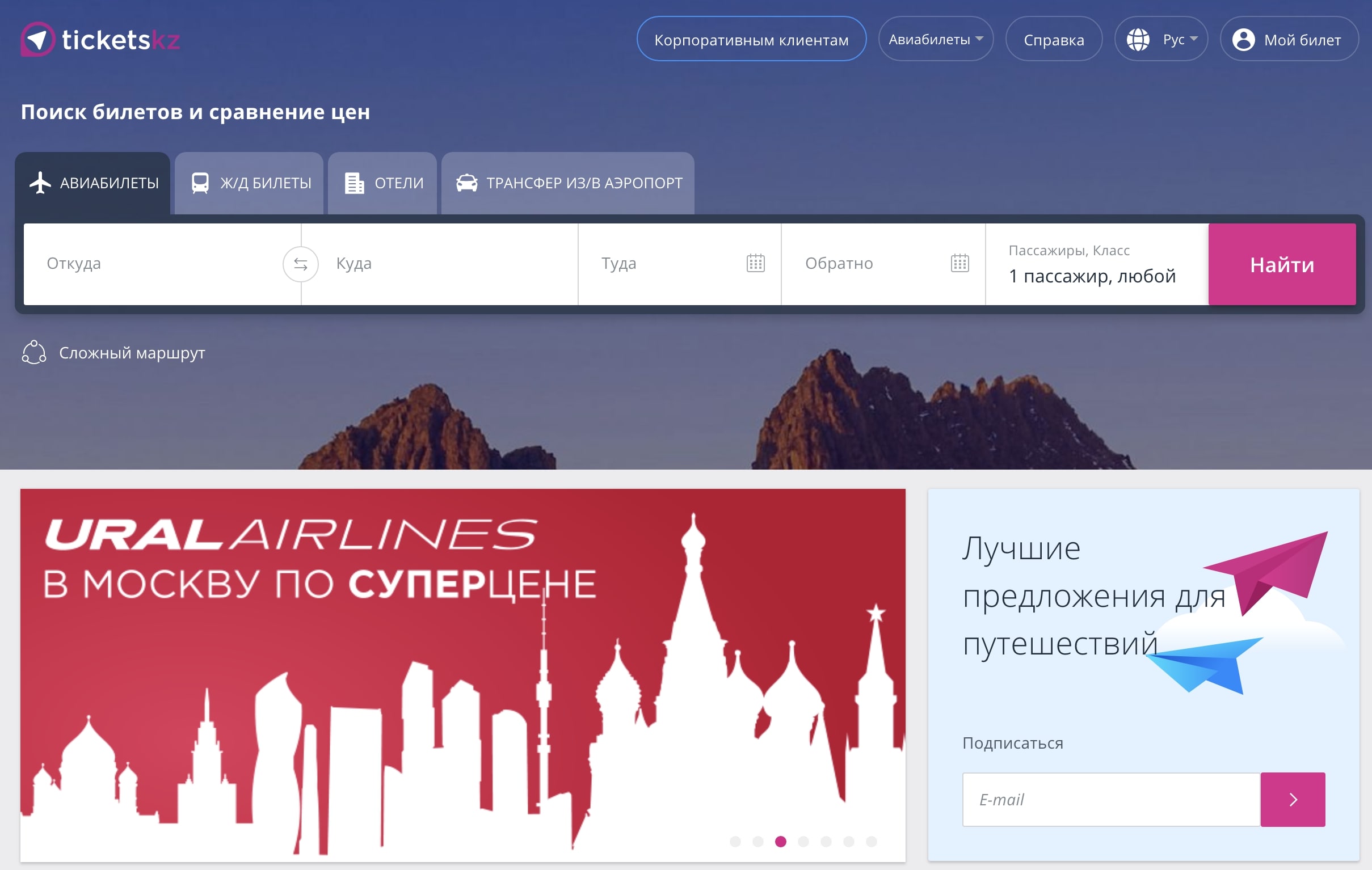
Task: Go to first carousel slide dot
Action: [x=735, y=842]
